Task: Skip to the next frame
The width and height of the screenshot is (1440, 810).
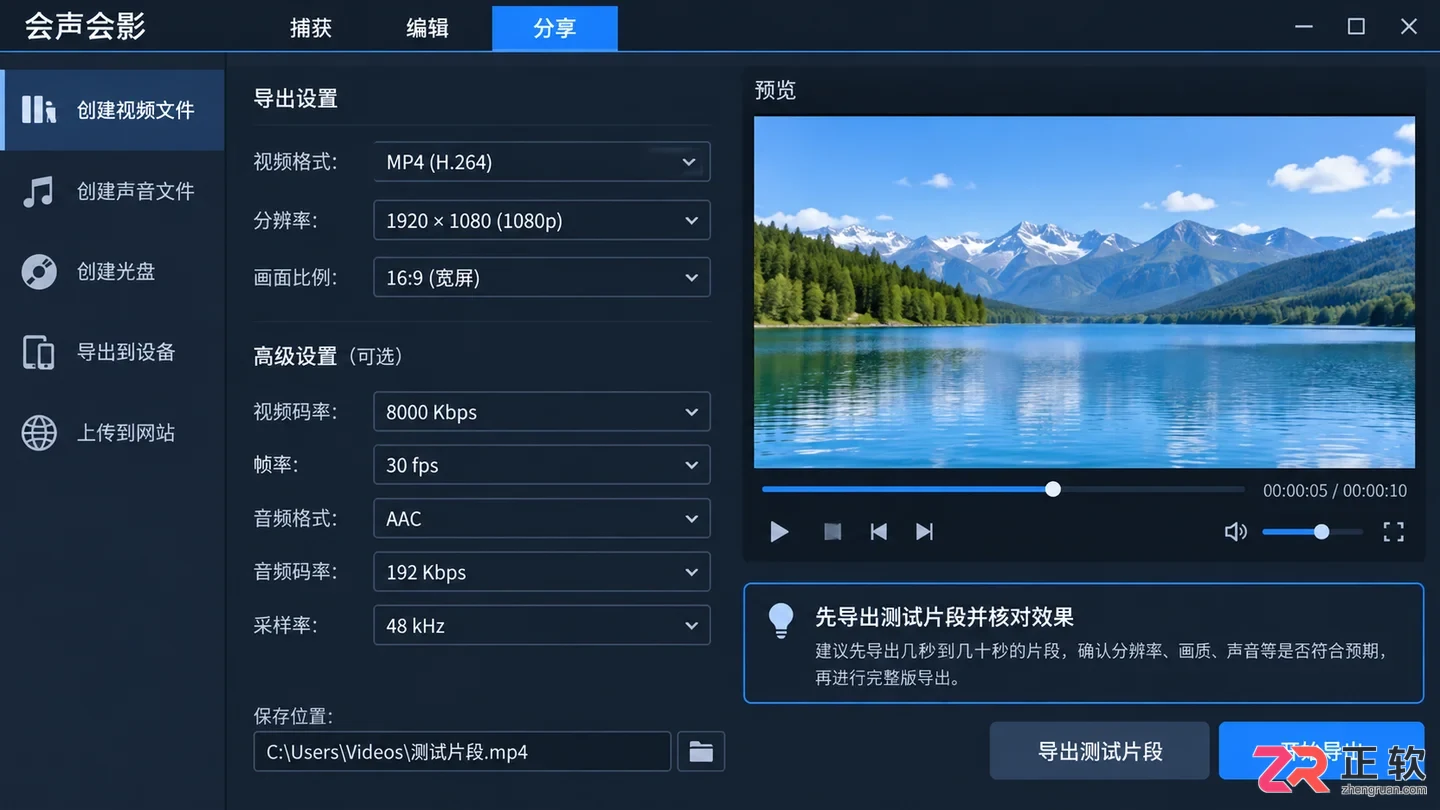Action: click(x=925, y=532)
